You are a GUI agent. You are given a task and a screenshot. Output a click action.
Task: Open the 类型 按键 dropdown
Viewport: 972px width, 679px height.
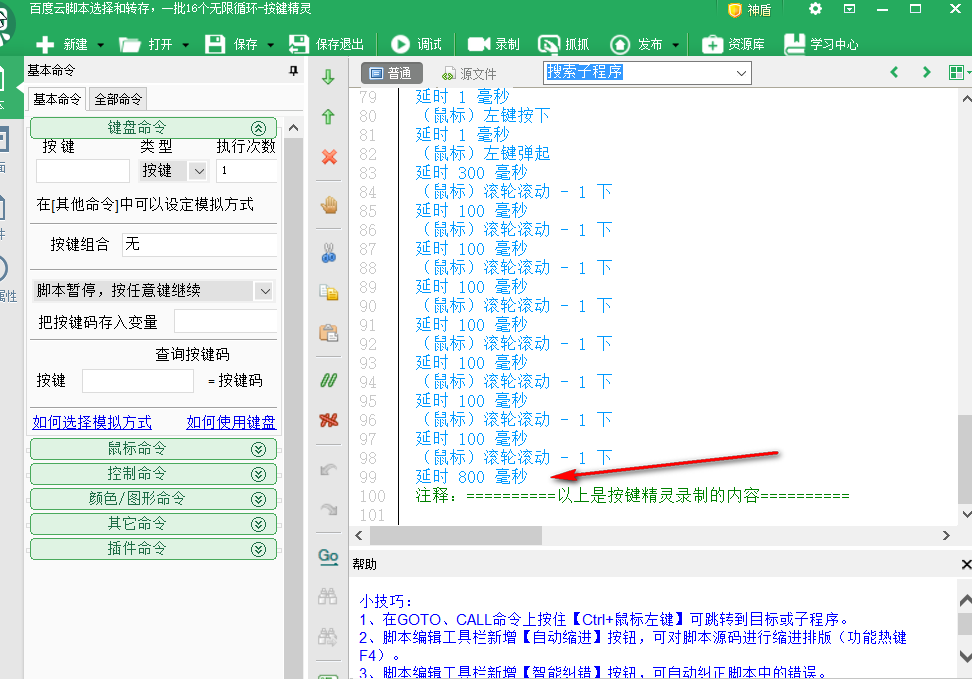(x=198, y=171)
